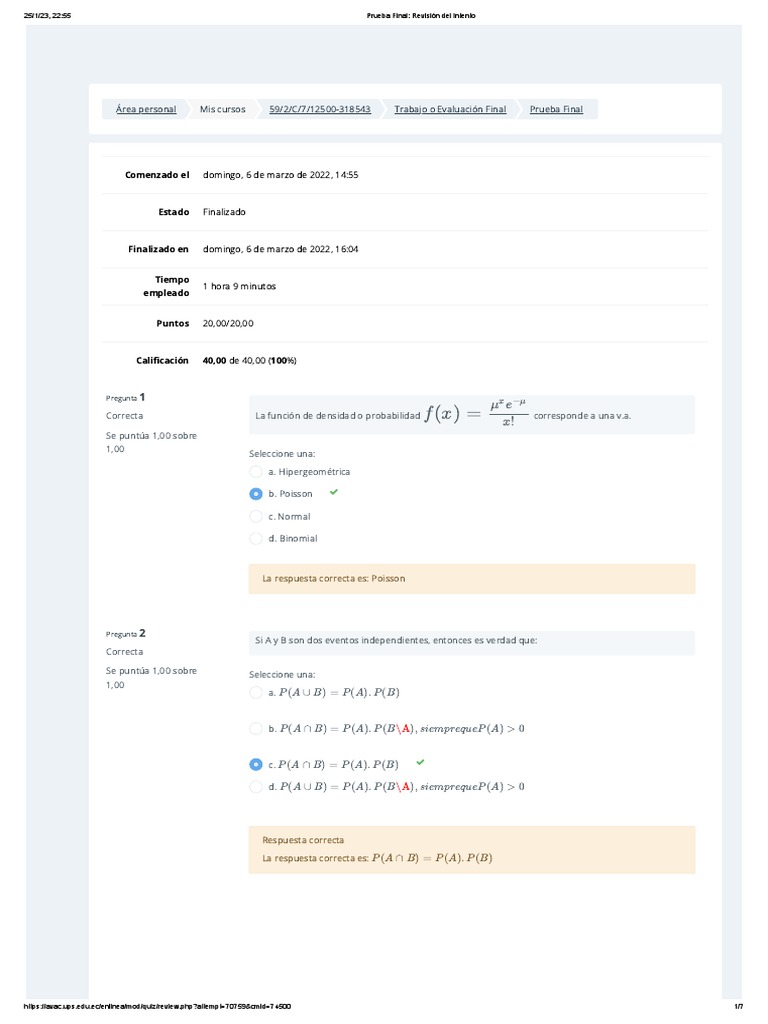This screenshot has height=1024, width=768.
Task: Select the Hipergeométrica radio option
Action: (256, 471)
